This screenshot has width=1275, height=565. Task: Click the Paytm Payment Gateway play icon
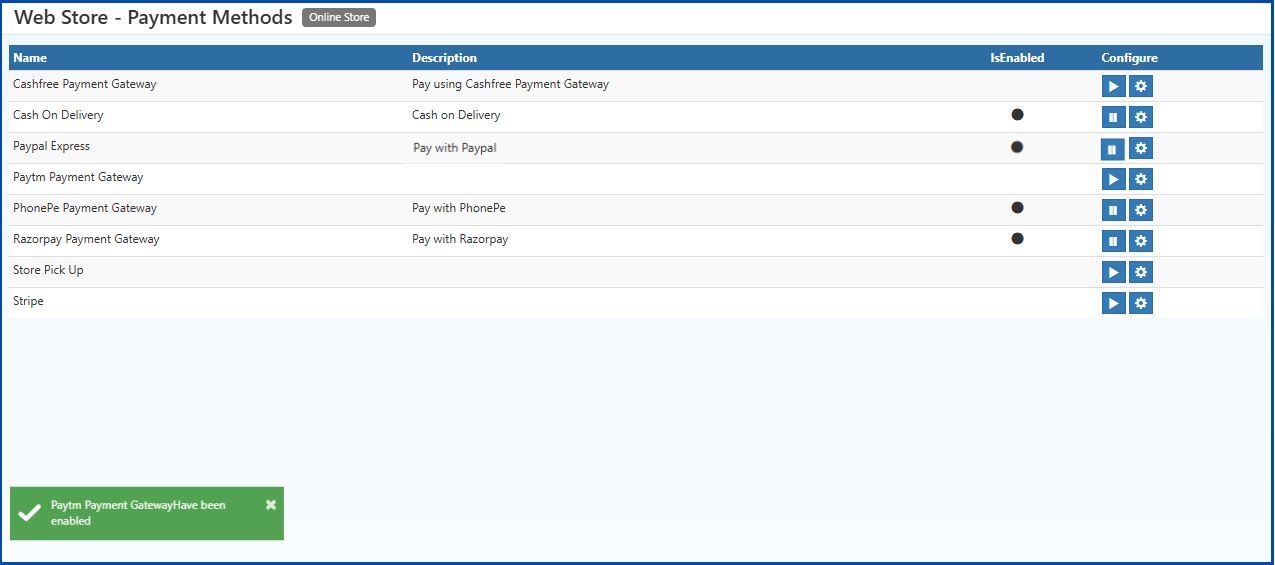(1114, 179)
